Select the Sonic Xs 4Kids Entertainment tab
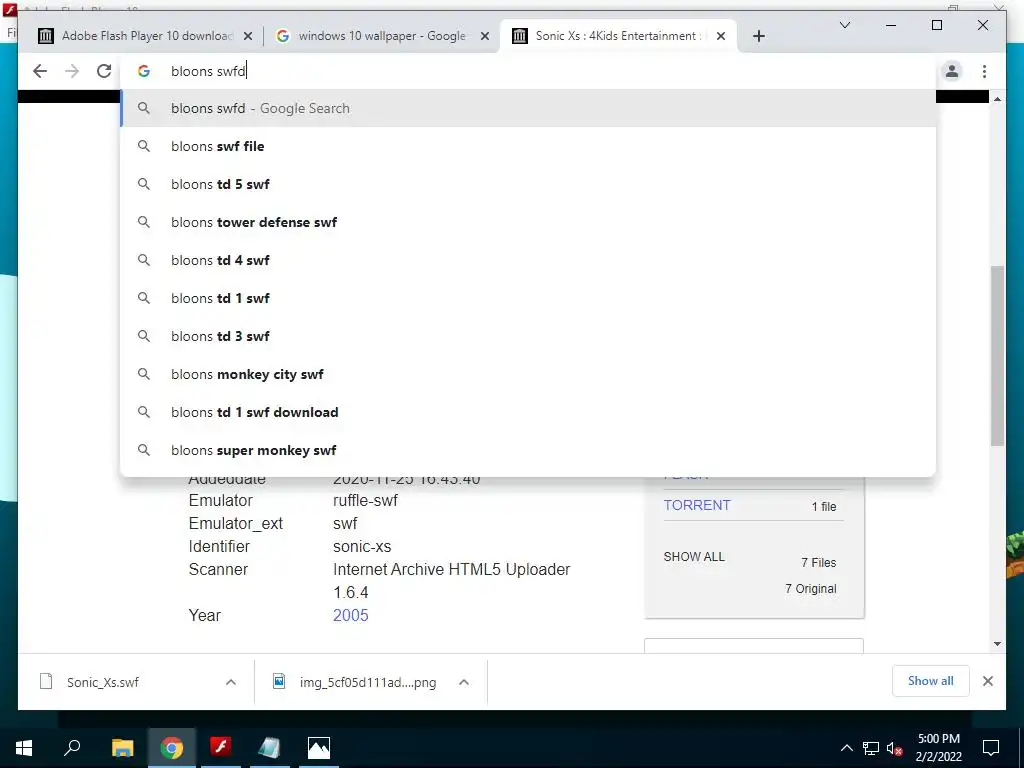Viewport: 1024px width, 768px height. [618, 36]
